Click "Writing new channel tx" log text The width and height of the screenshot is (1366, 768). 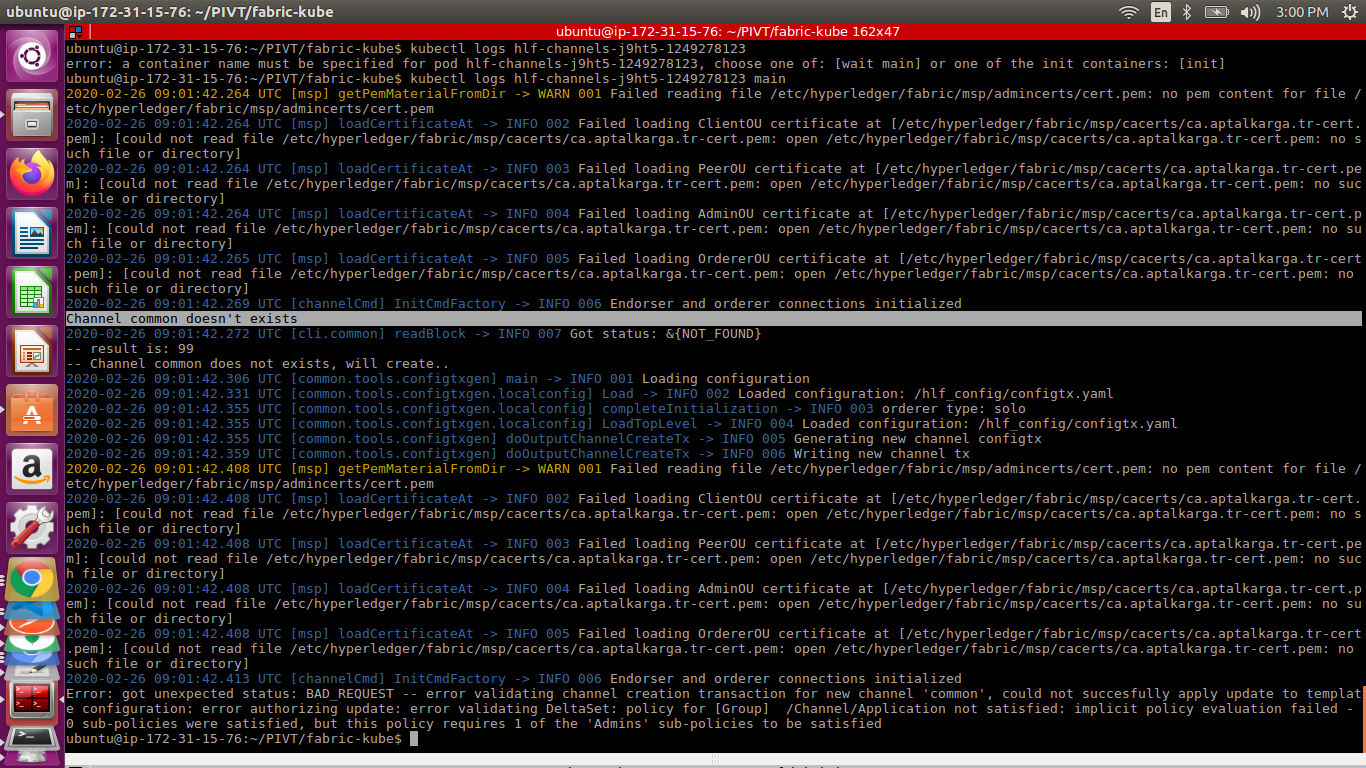(x=881, y=453)
